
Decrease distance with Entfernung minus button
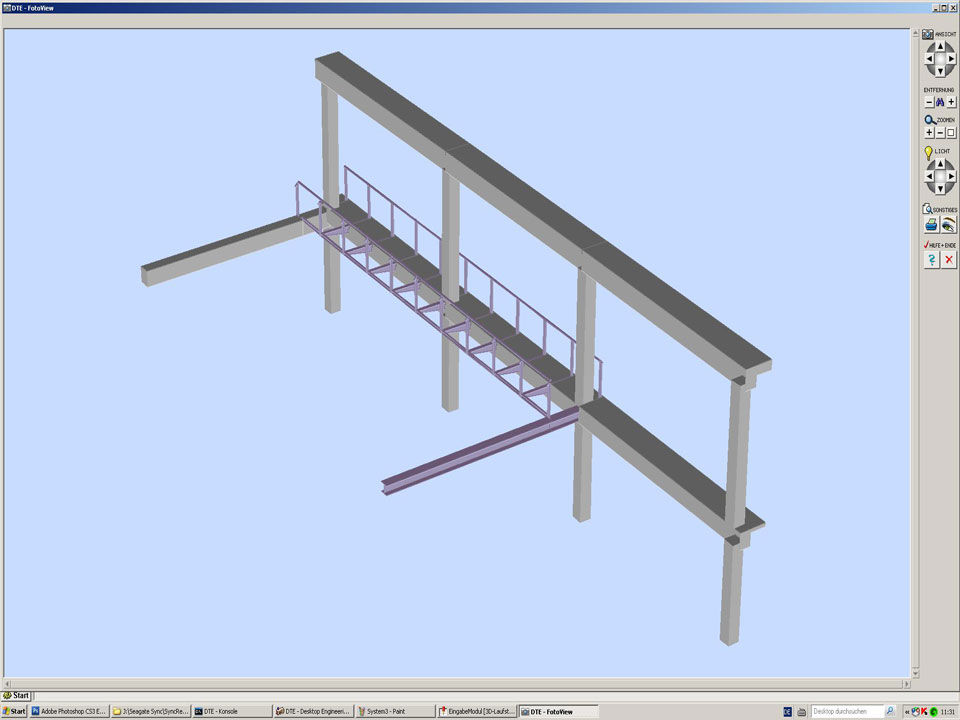pos(929,102)
